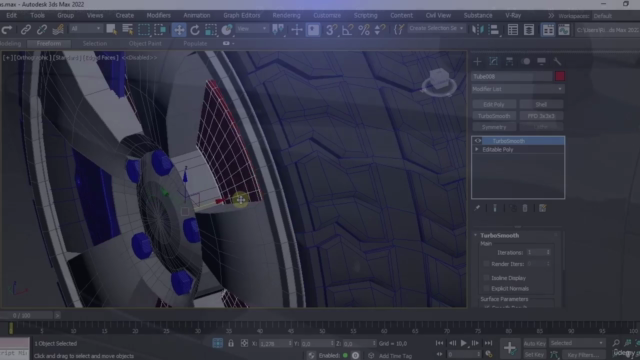Open the All selection filter dropdown

point(85,29)
